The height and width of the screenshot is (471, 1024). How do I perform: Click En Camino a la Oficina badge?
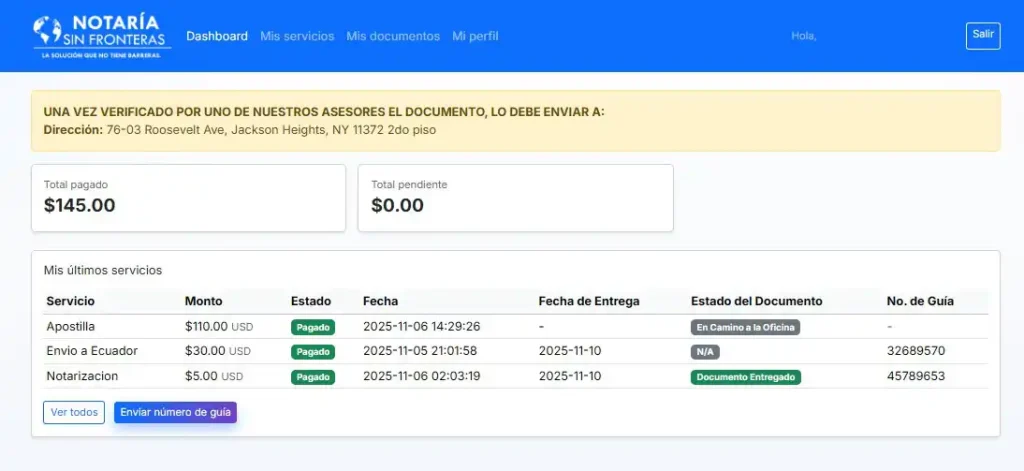(x=745, y=327)
